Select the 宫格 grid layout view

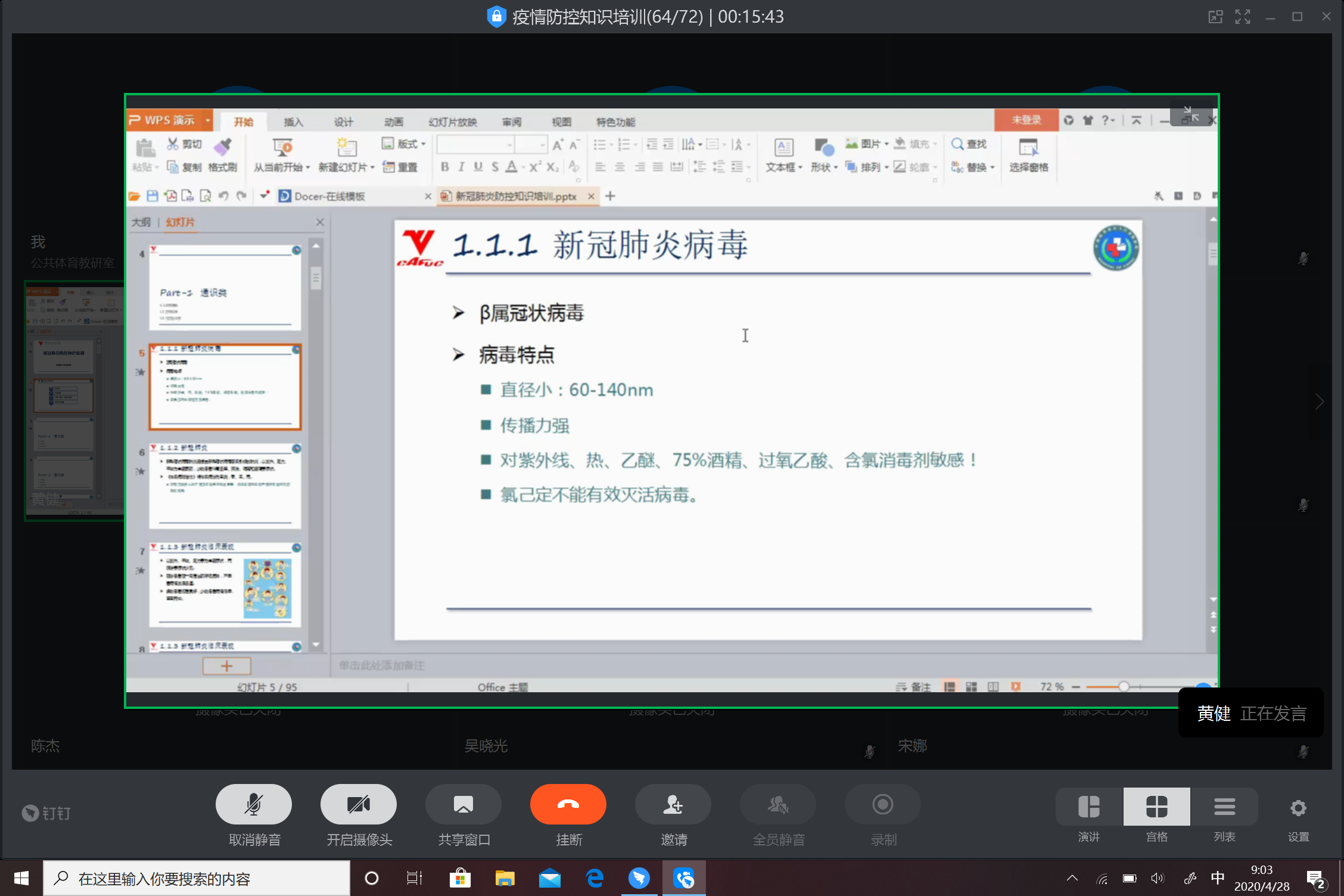pos(1156,807)
